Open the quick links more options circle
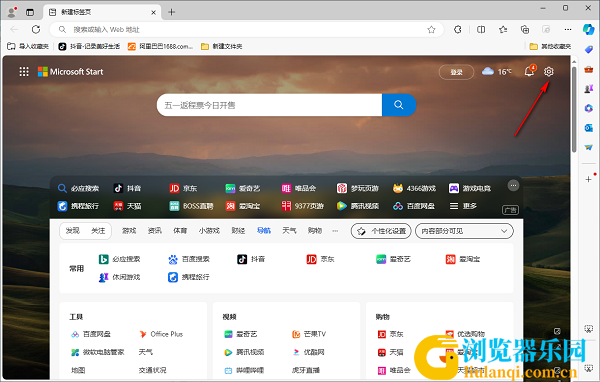The height and width of the screenshot is (382, 600). tap(513, 186)
